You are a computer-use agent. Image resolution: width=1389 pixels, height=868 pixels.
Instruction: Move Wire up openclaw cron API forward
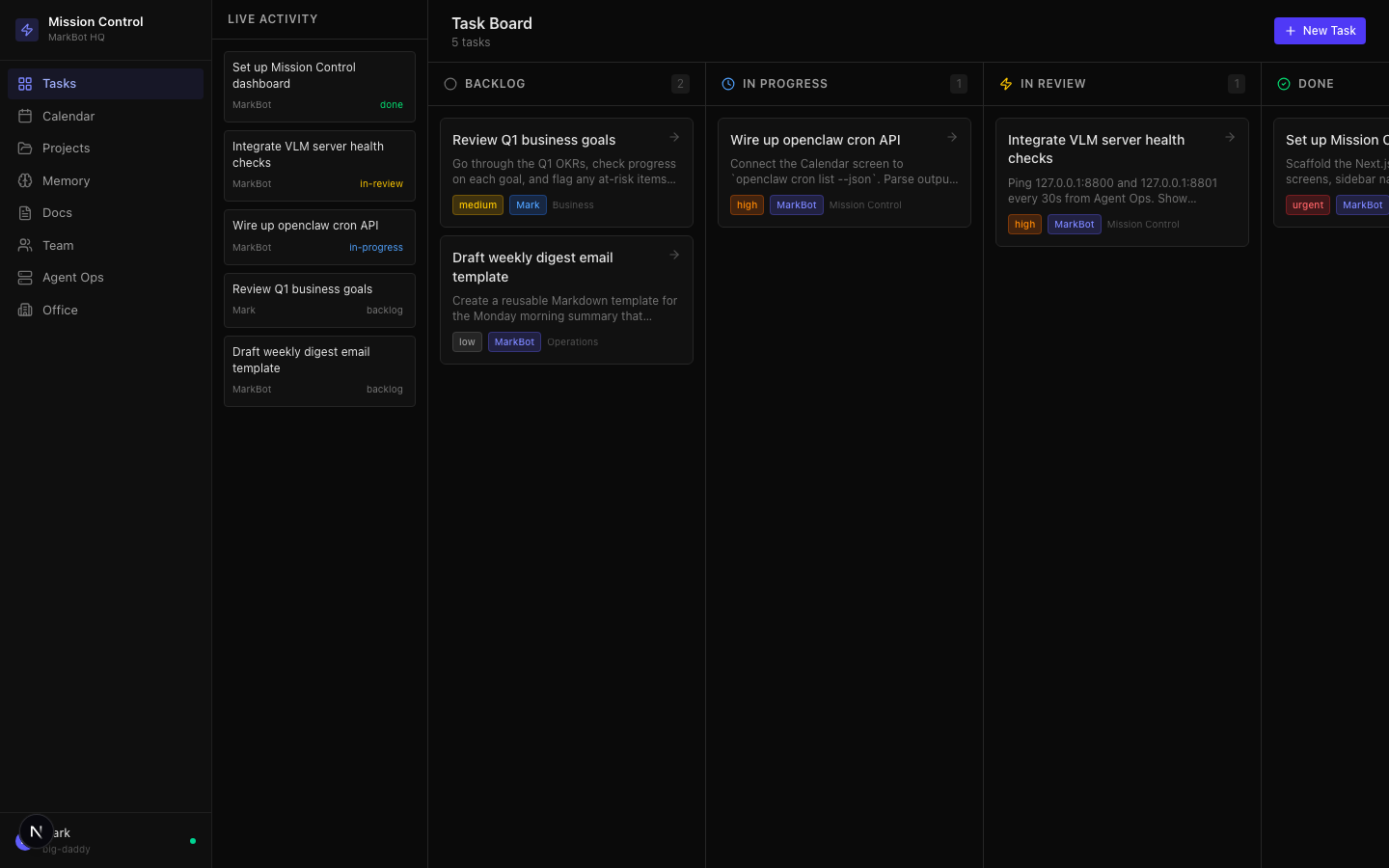[952, 138]
